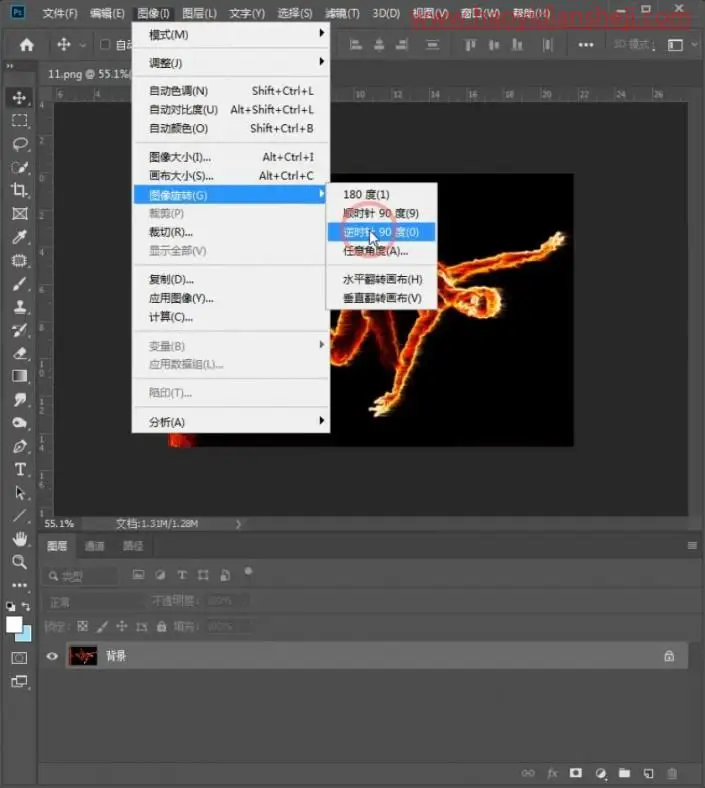Viewport: 705px width, 788px height.
Task: Select the Rectangular Marquee tool
Action: pyautogui.click(x=20, y=121)
